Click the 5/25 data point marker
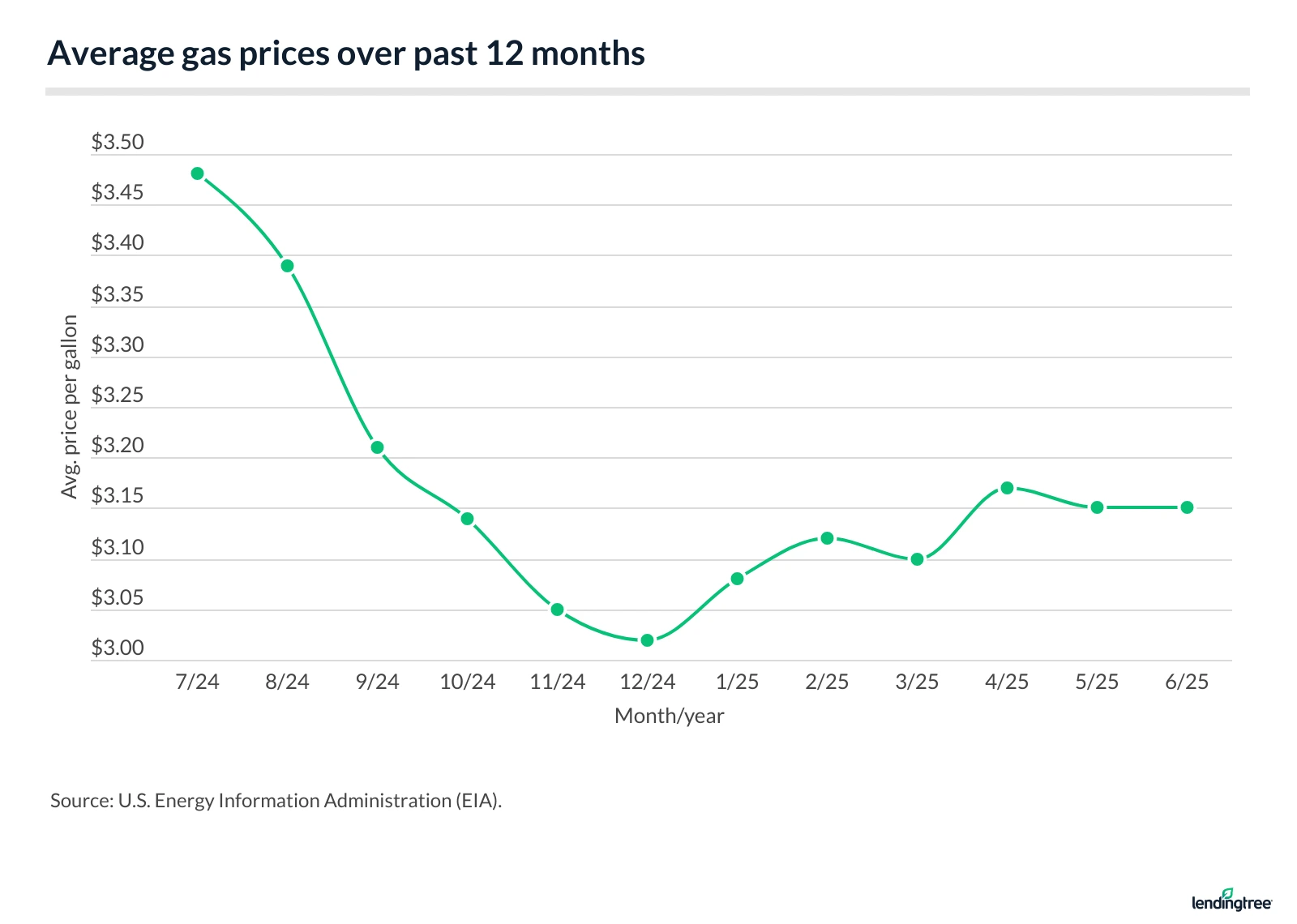The image size is (1297, 924). [x=1097, y=507]
